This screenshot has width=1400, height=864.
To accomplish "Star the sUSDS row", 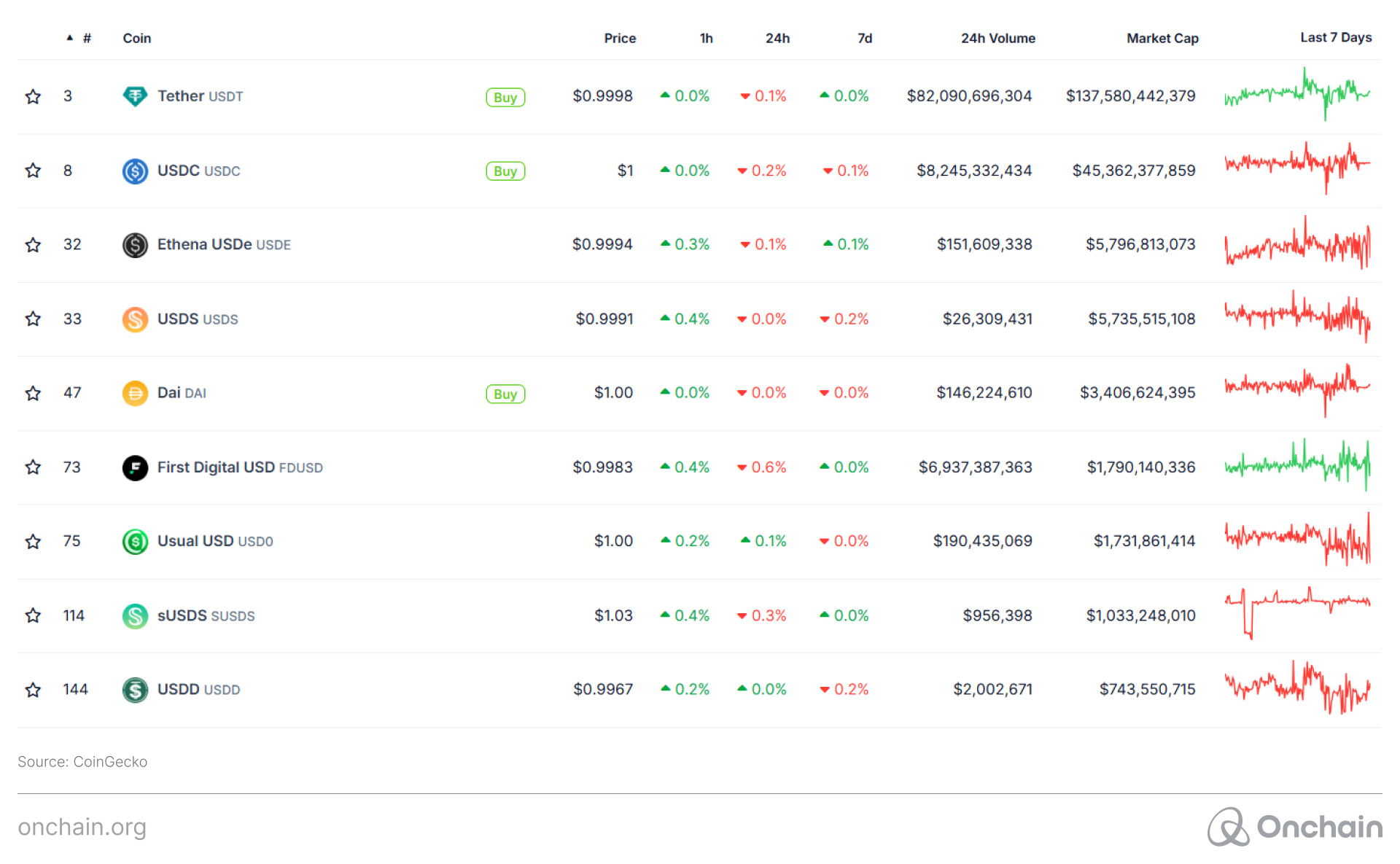I will 33,615.
